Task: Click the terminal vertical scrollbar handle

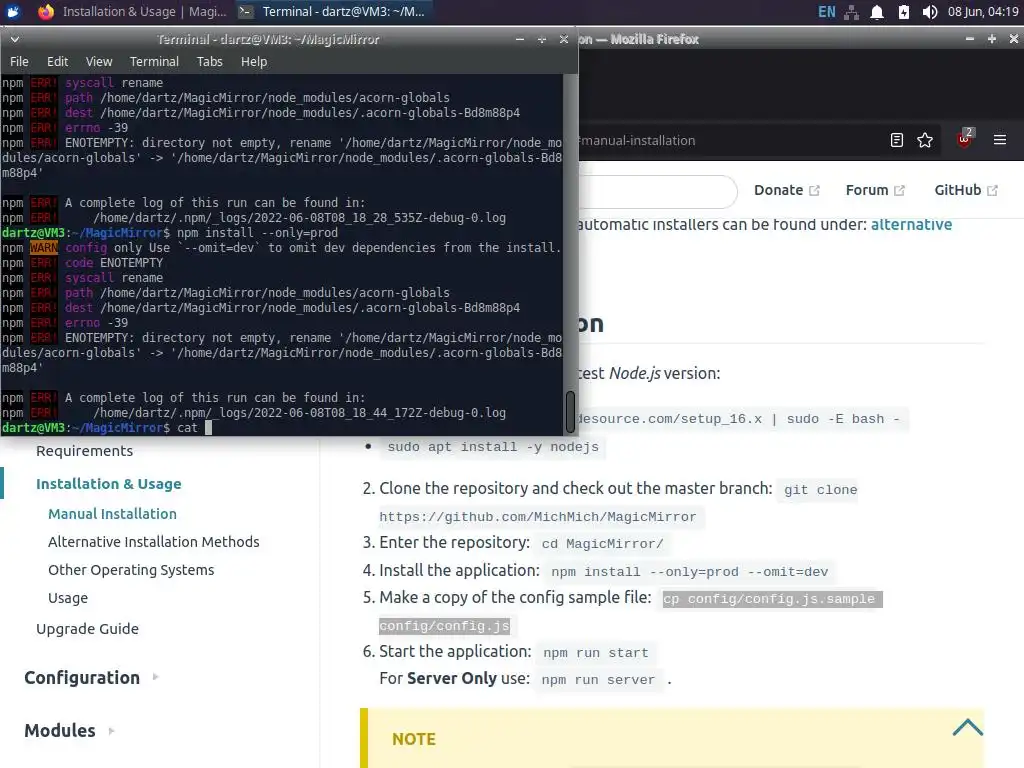Action: click(570, 411)
